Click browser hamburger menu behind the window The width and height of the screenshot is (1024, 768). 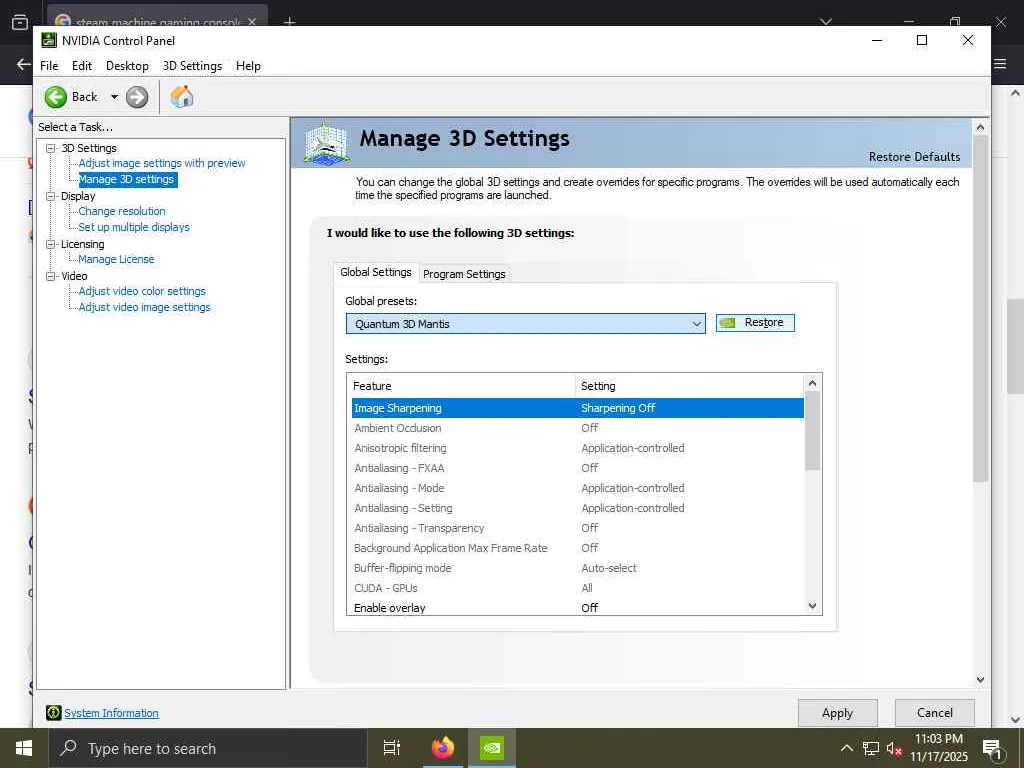[x=1000, y=64]
